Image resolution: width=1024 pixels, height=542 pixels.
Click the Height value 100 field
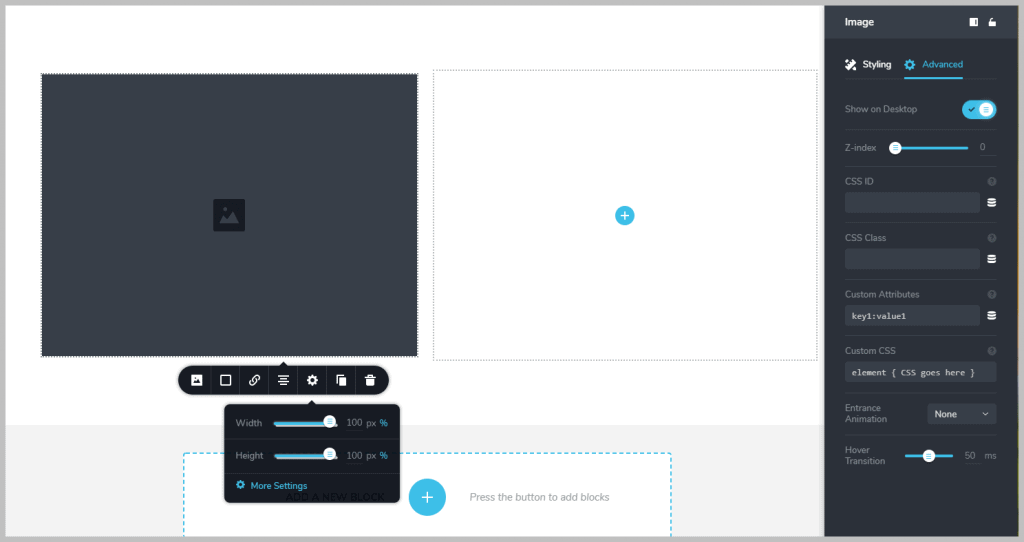[x=354, y=455]
